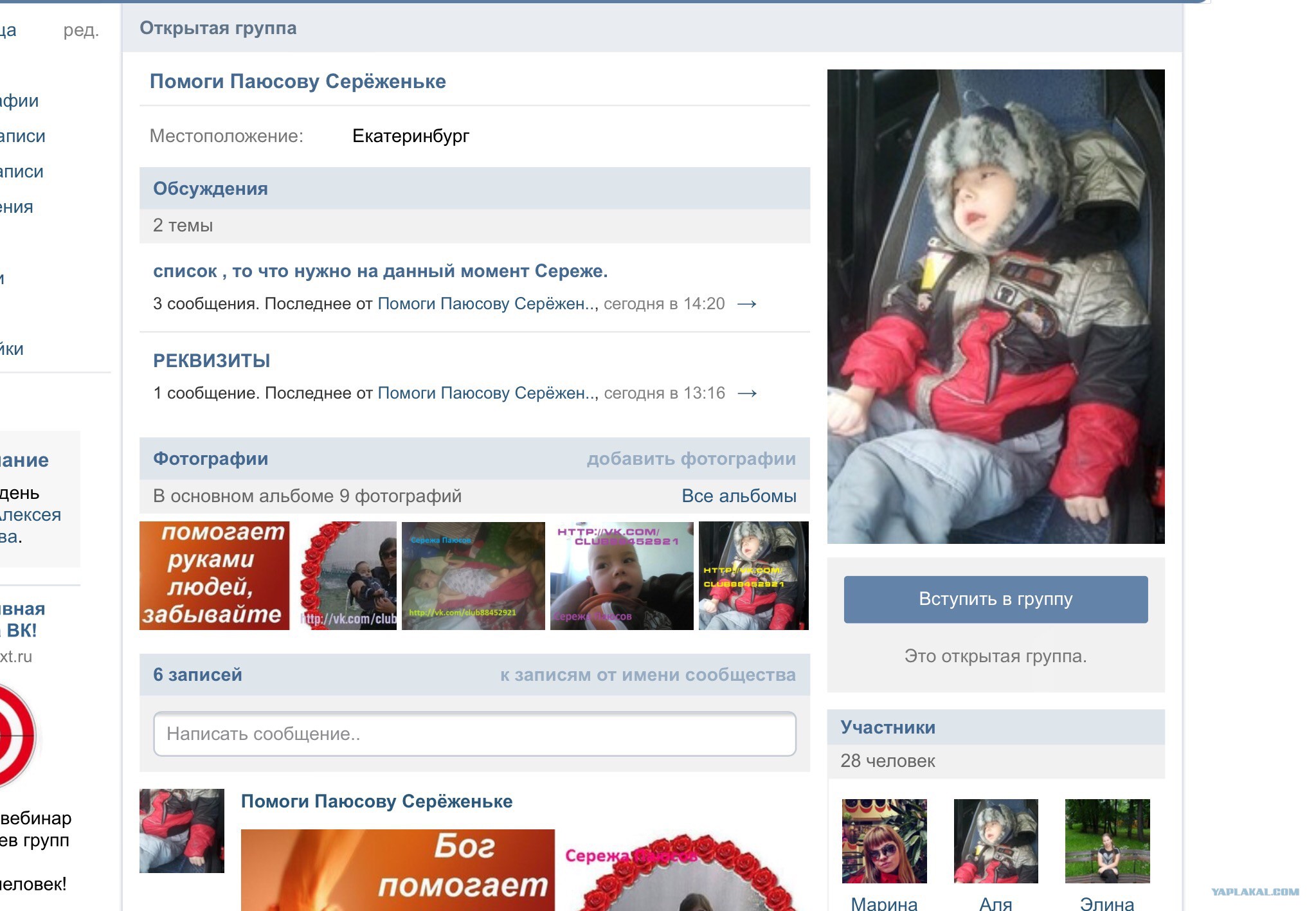Click the '2 темы' count text
Screen dimensions: 1316x911
click(183, 226)
